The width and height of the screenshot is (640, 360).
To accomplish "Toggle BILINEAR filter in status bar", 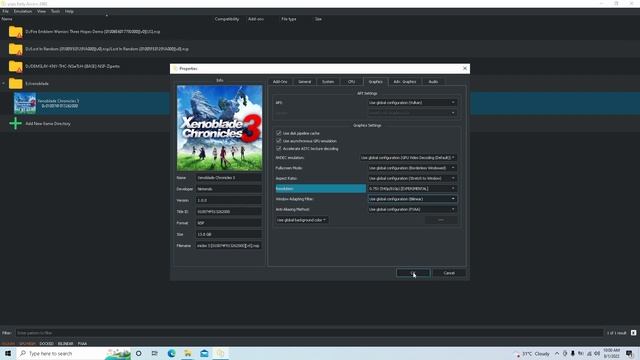I will tap(65, 344).
